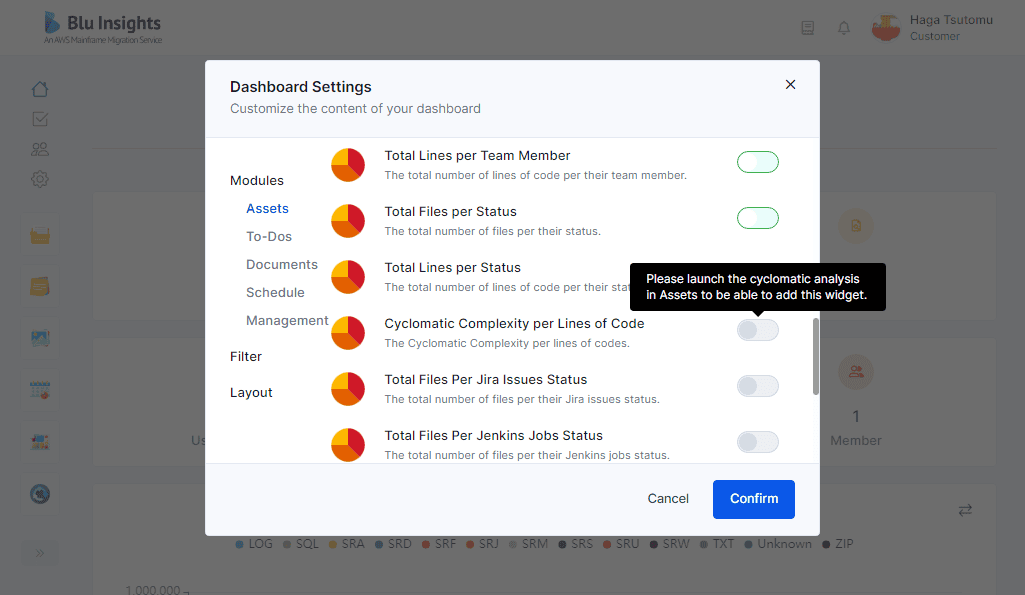Click the ZIP legend entry

(837, 544)
